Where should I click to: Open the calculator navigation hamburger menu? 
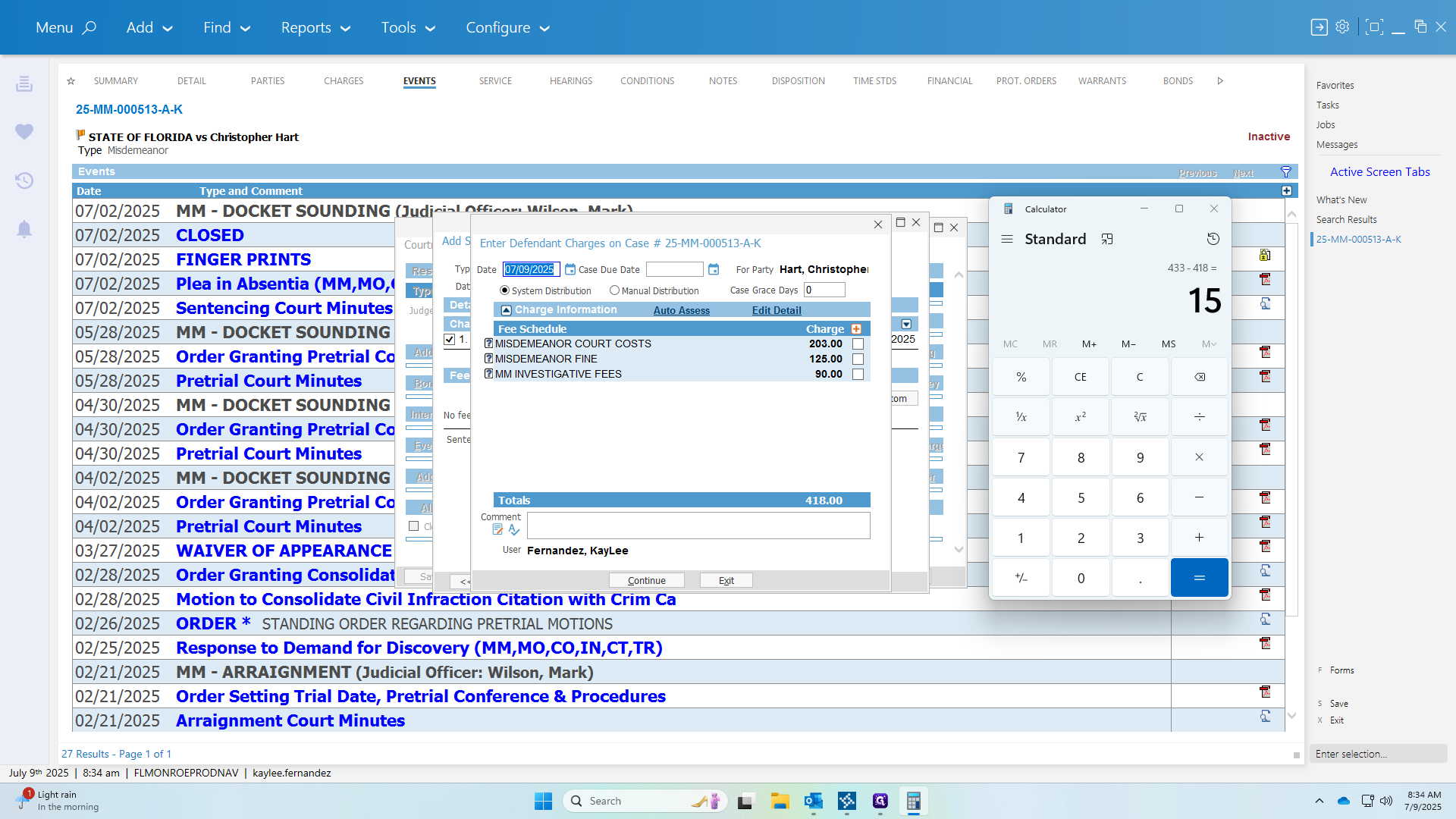pyautogui.click(x=1007, y=239)
